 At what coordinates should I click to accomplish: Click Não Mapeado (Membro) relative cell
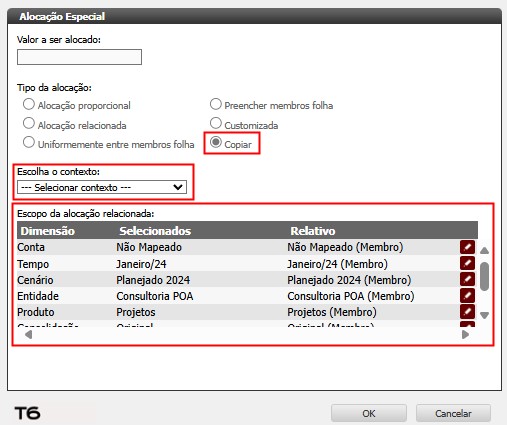(345, 247)
